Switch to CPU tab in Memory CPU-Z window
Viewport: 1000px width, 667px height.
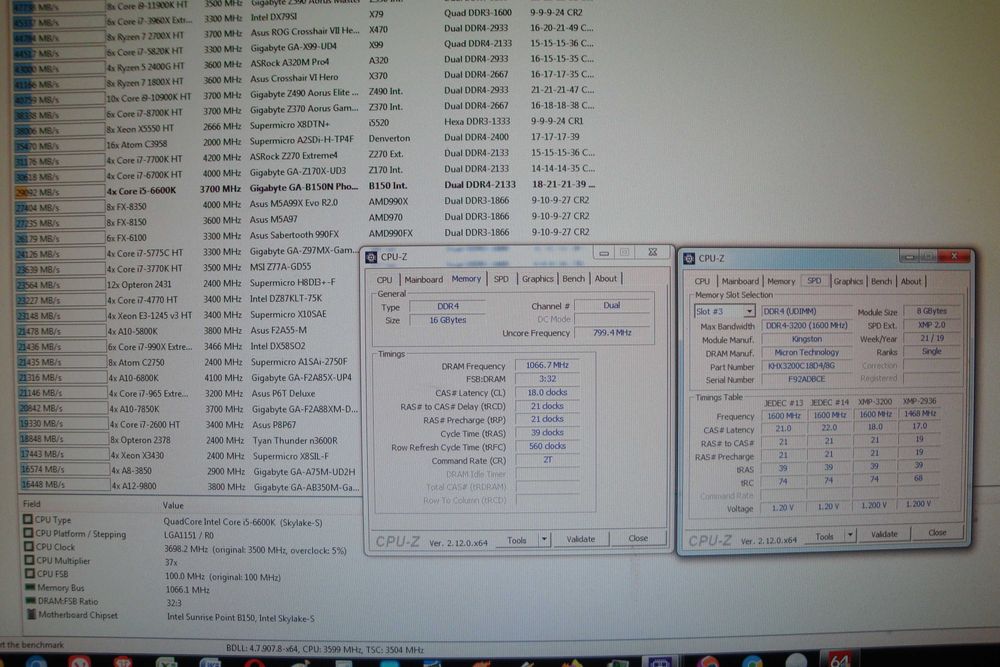[385, 280]
